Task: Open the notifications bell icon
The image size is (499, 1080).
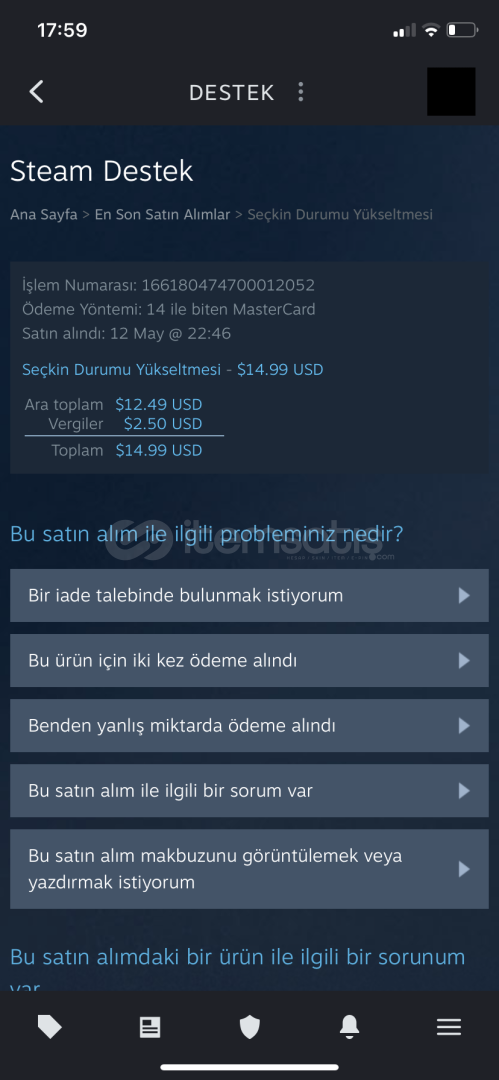Action: (x=349, y=1028)
